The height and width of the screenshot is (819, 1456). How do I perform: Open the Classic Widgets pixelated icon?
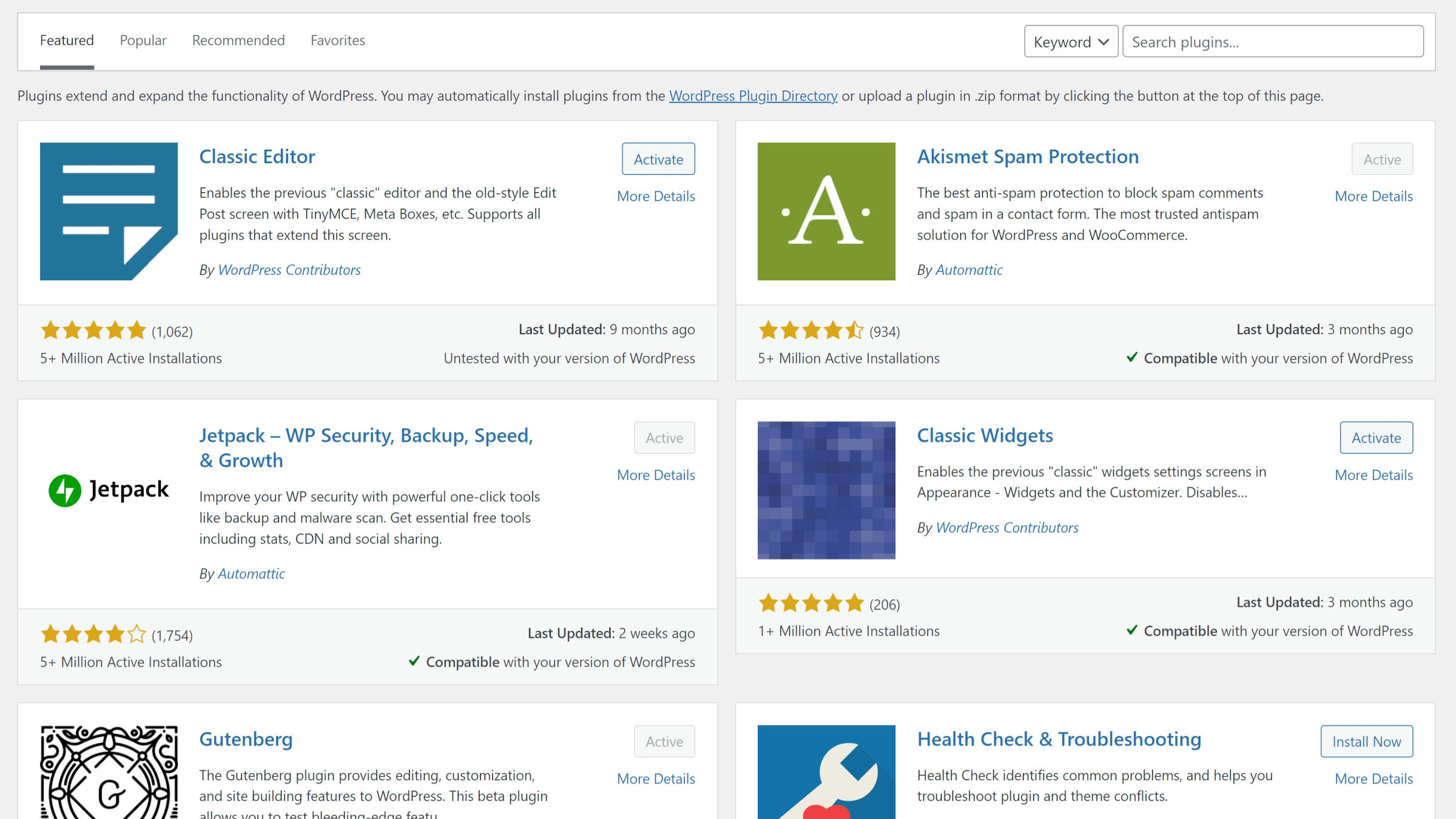pos(826,490)
